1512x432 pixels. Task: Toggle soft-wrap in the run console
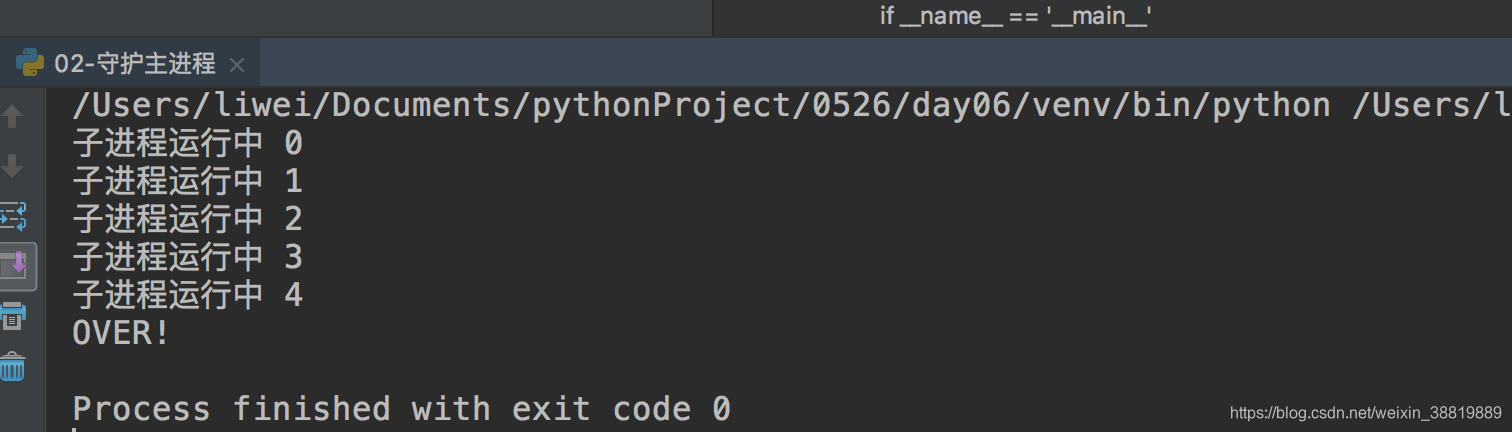coord(12,215)
